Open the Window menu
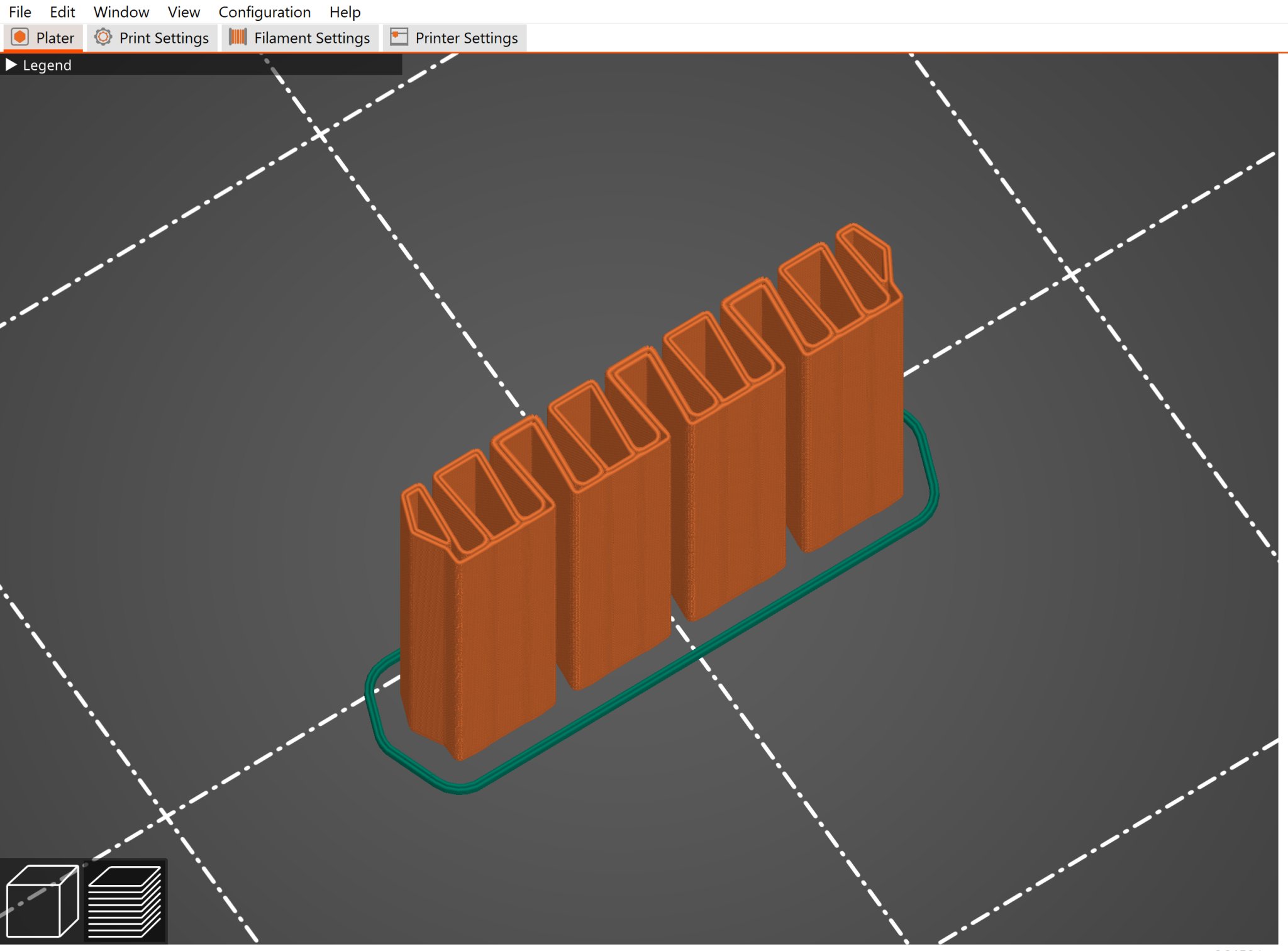The height and width of the screenshot is (951, 1288). click(x=121, y=12)
